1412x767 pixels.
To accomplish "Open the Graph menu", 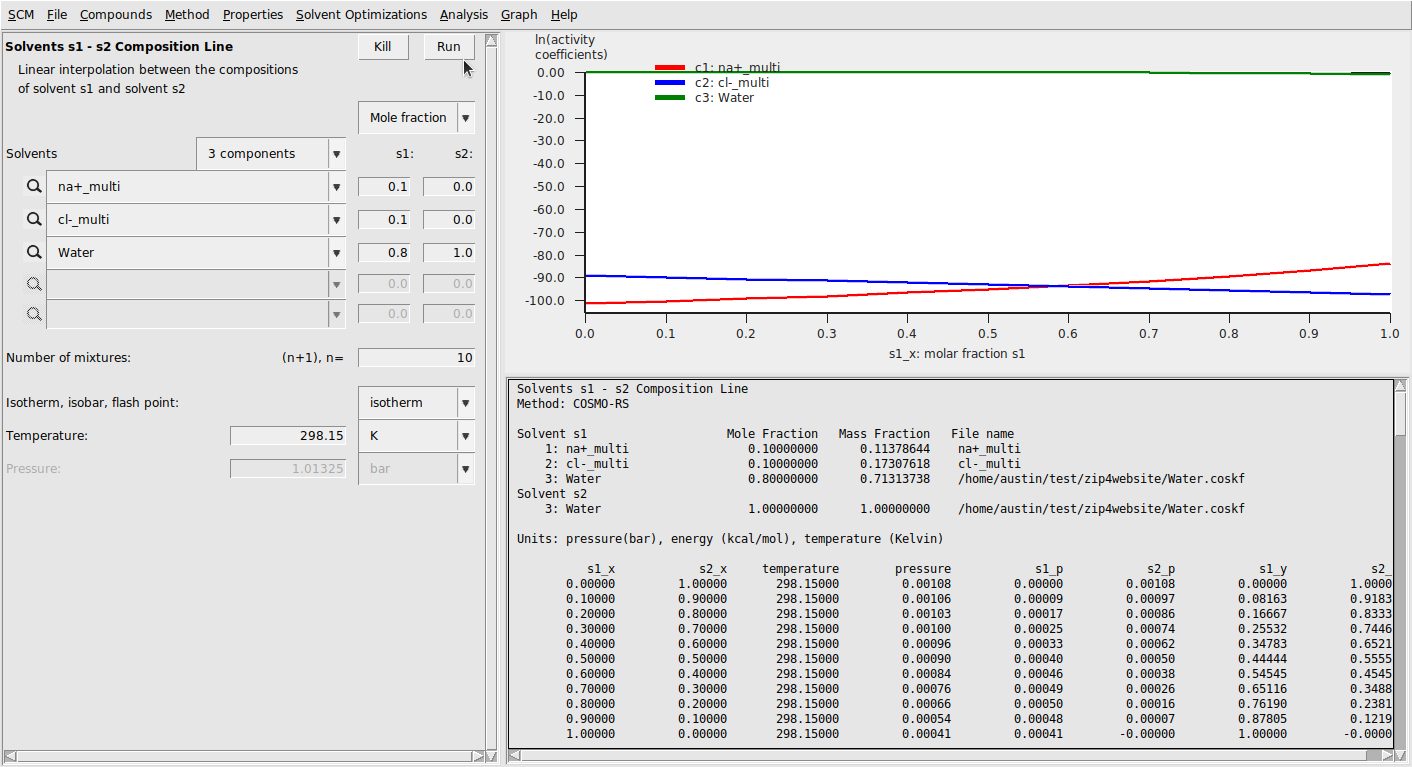I will (x=519, y=15).
